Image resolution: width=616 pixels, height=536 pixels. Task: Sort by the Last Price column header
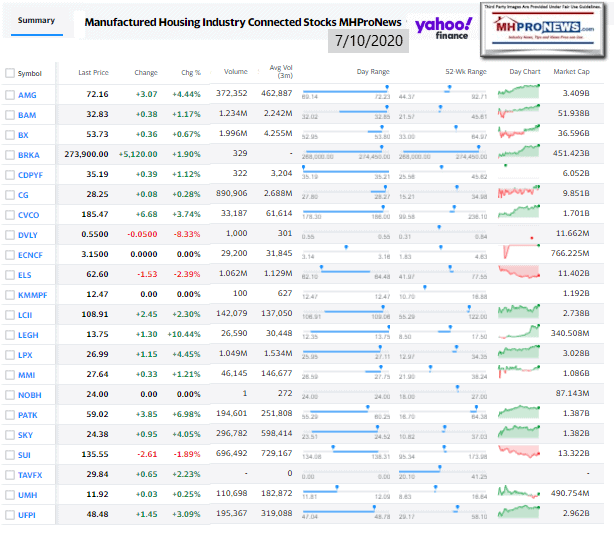click(x=93, y=73)
